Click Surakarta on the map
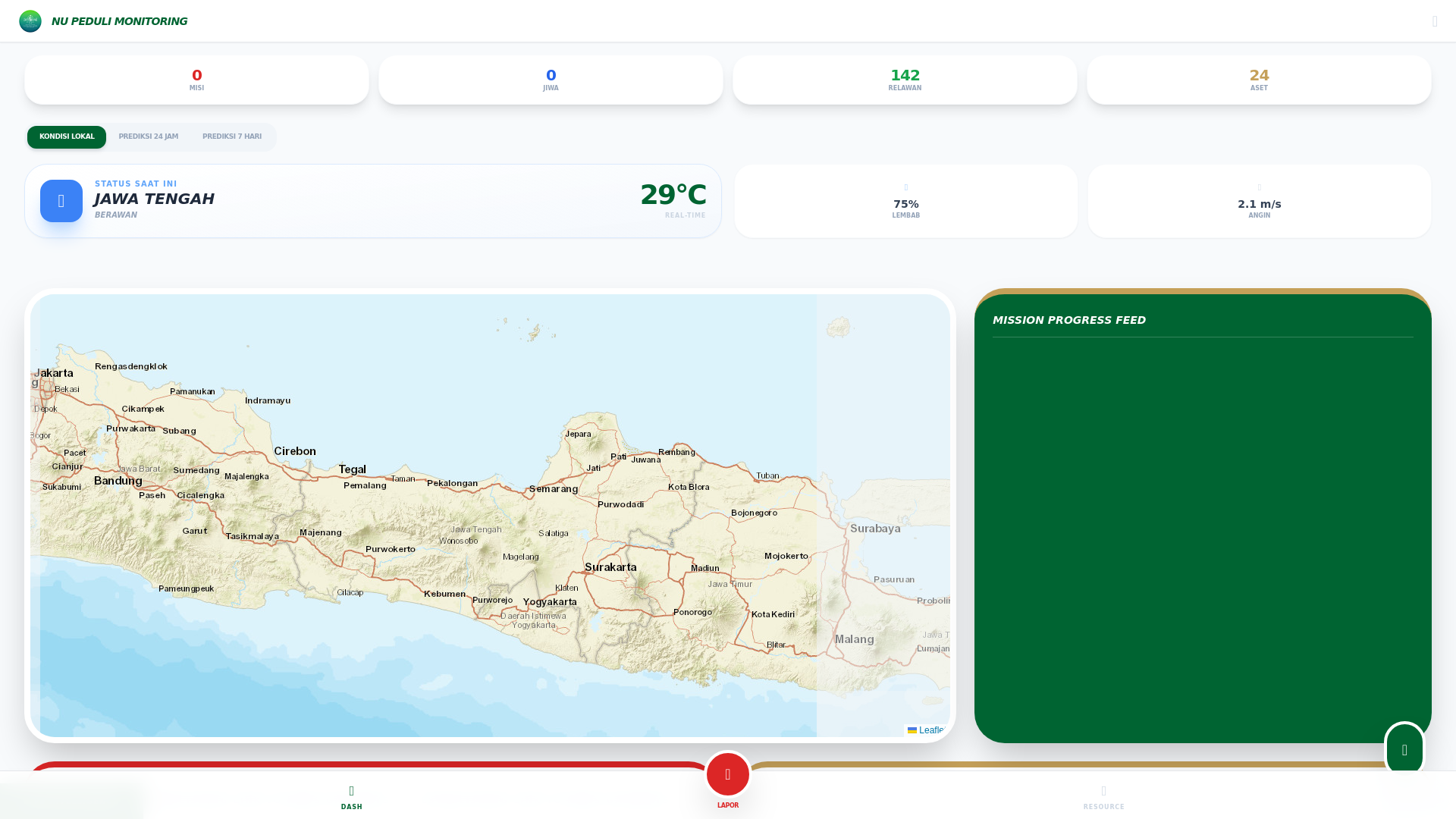The height and width of the screenshot is (819, 1456). pos(610,567)
